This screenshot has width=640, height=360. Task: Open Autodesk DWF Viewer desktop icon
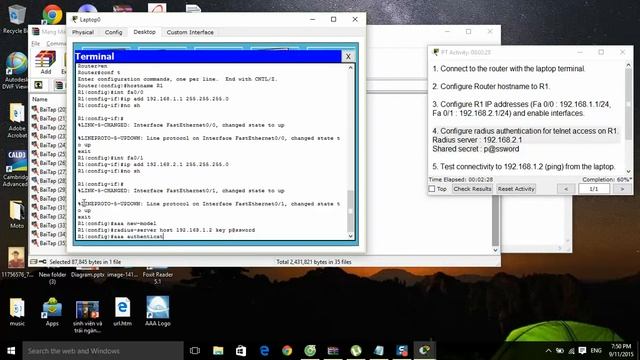(16, 70)
